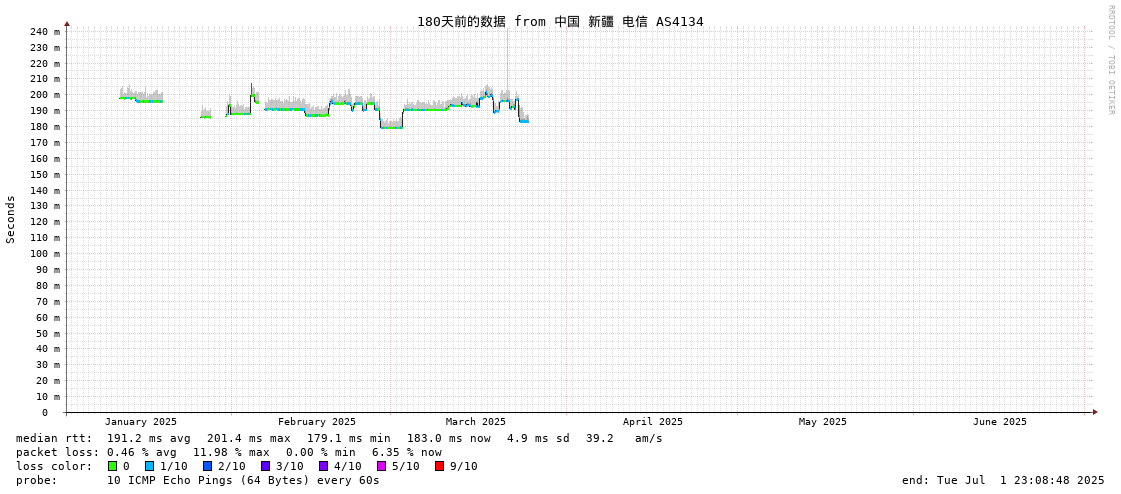Viewport: 1121px width, 494px height.
Task: Click the "loss color:" label
Action: [54, 466]
